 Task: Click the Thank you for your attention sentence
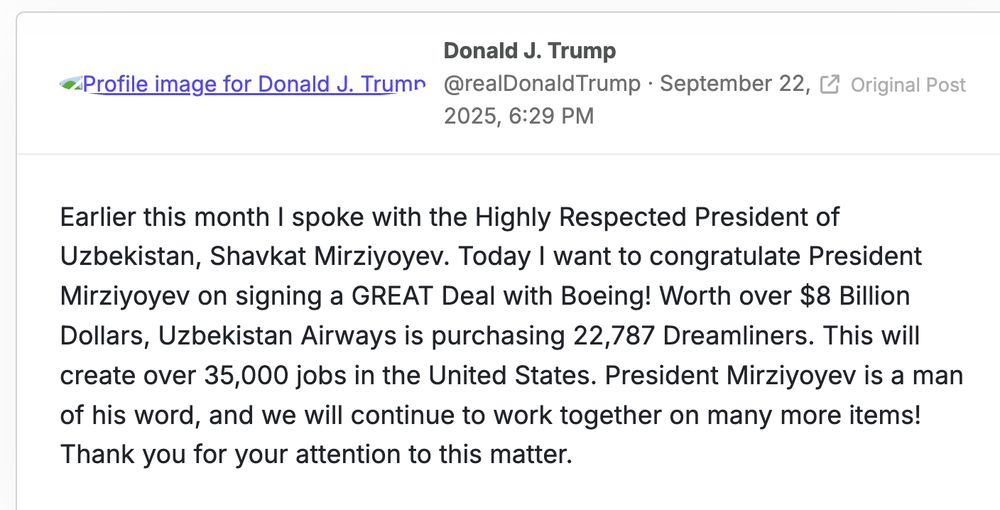pos(316,455)
